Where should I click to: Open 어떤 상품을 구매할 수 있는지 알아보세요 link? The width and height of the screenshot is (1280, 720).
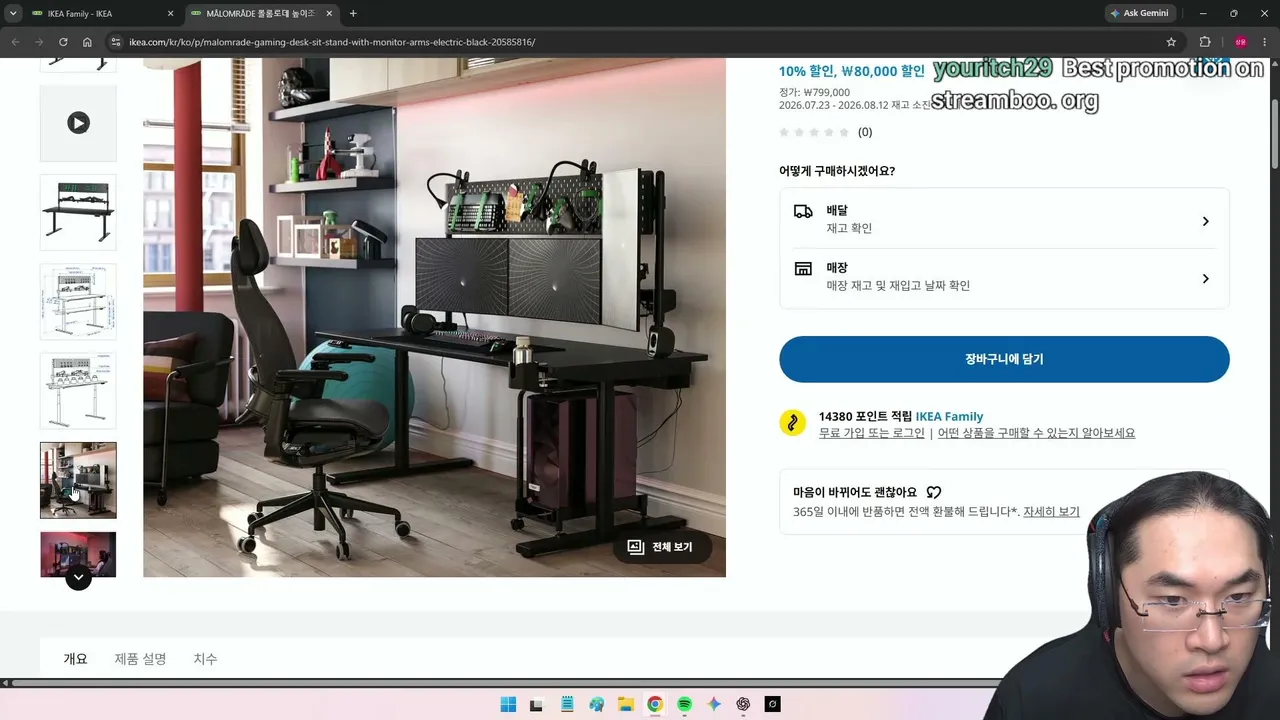(1036, 433)
